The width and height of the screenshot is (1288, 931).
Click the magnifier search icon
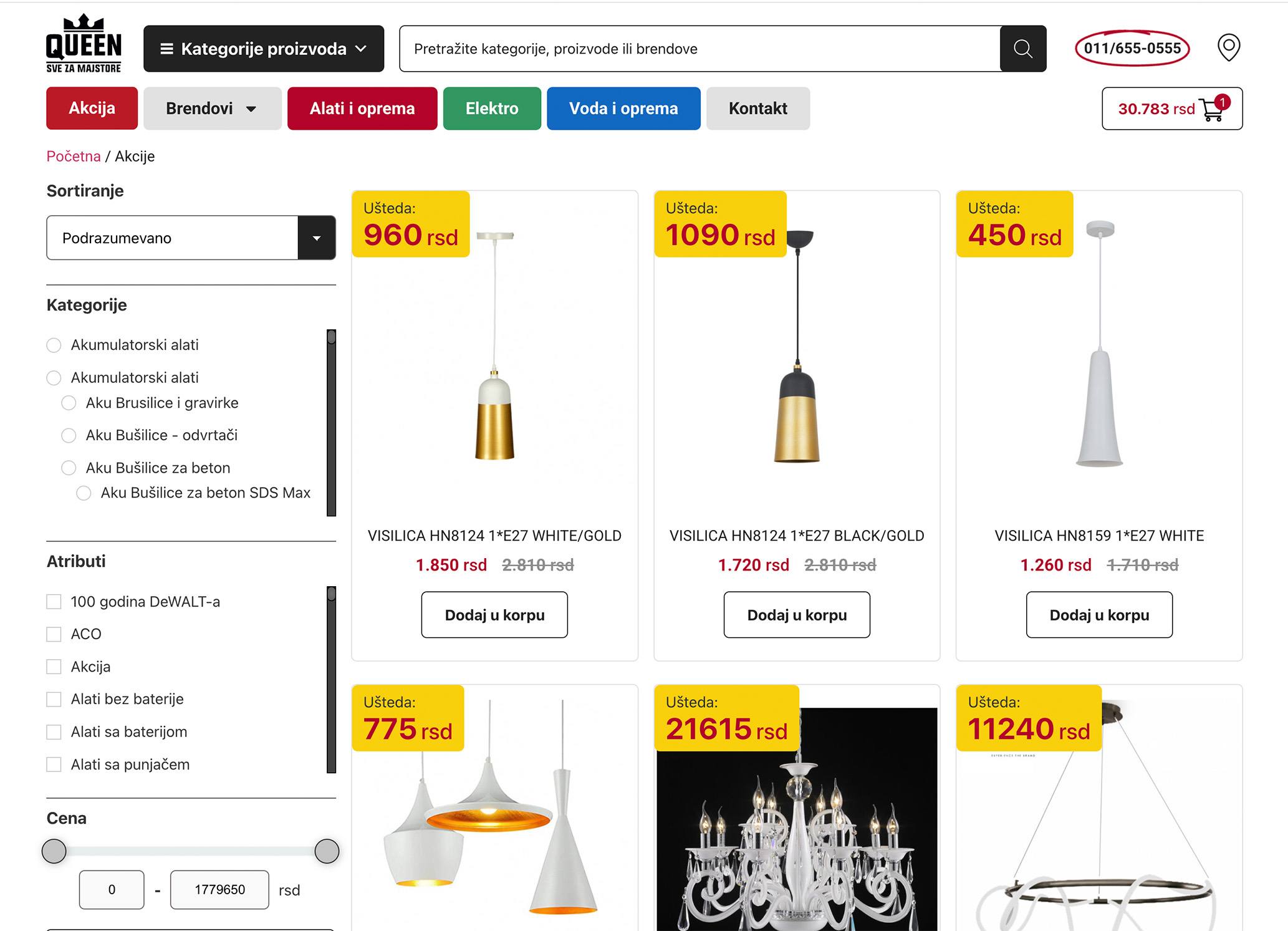point(1022,49)
